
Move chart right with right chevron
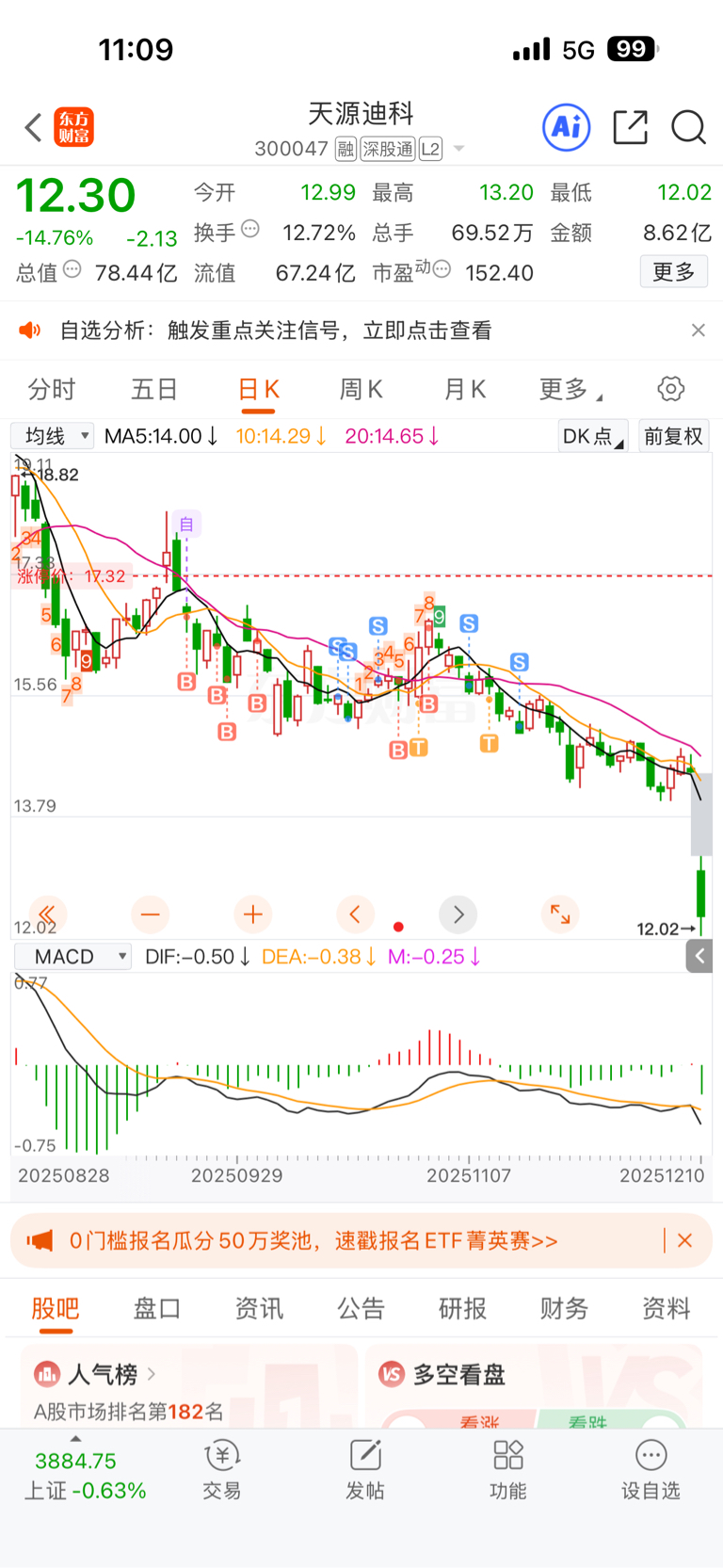click(458, 913)
